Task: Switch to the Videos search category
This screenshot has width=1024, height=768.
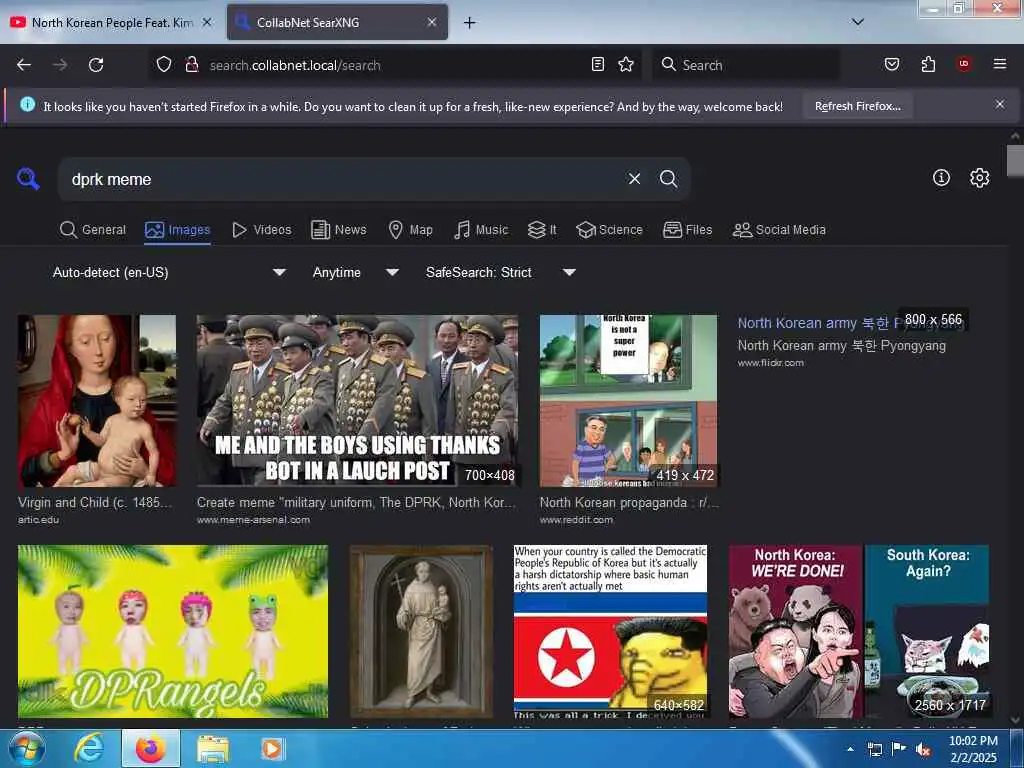Action: coord(261,230)
